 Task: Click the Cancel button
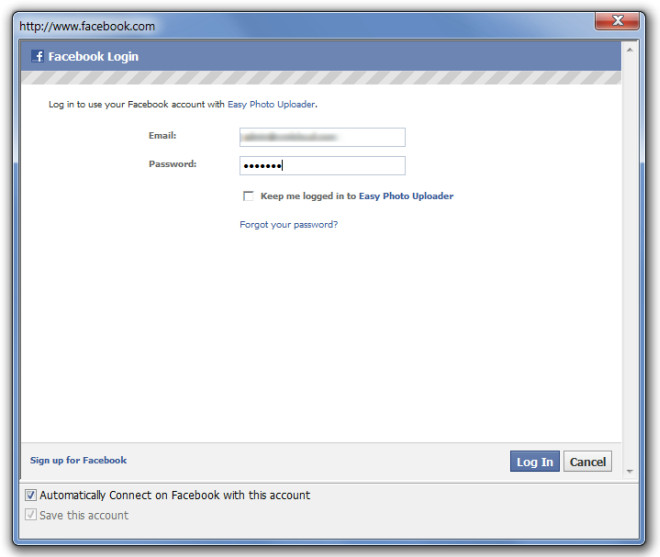coord(588,461)
